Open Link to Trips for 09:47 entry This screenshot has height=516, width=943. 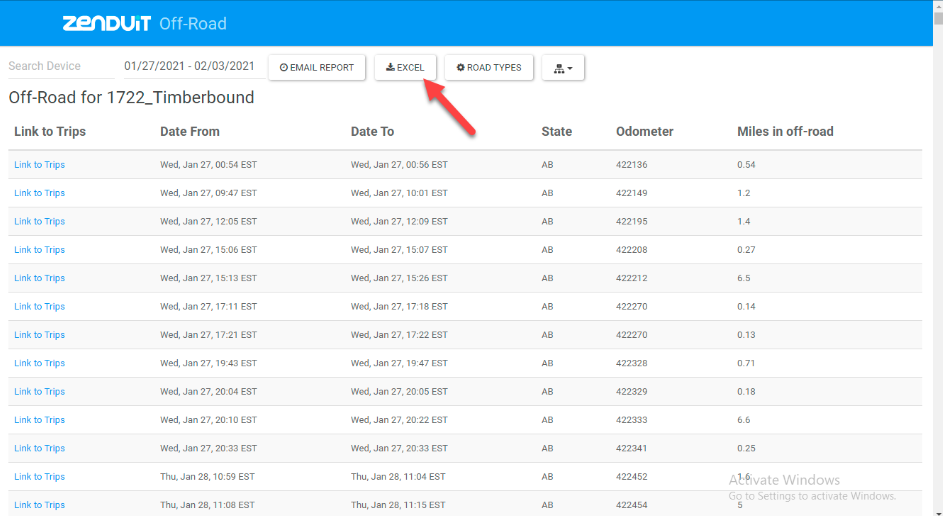tap(40, 193)
